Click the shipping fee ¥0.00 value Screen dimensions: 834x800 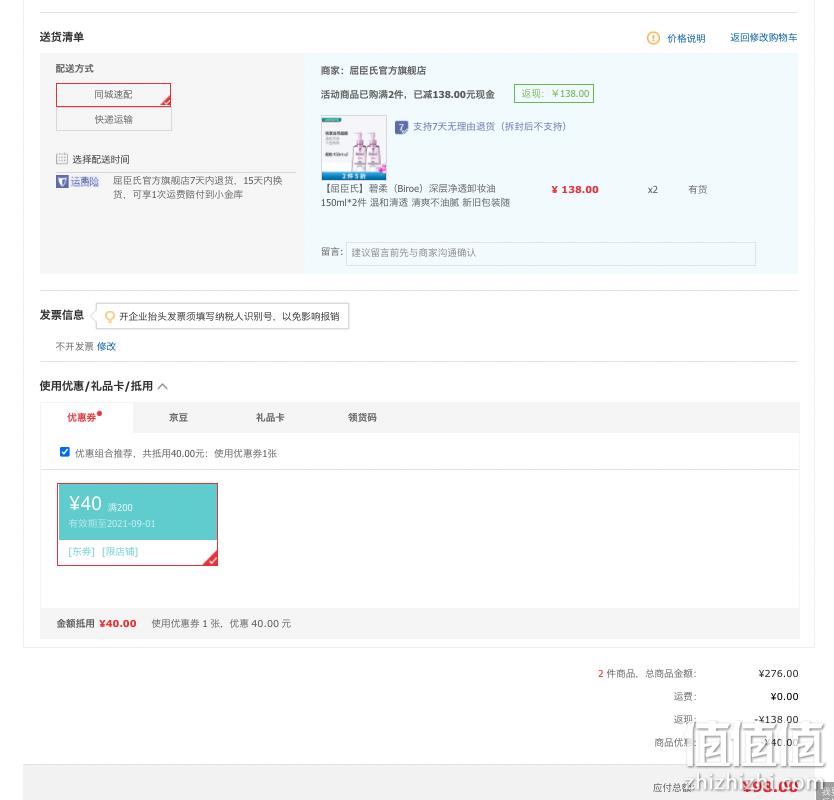click(x=784, y=696)
